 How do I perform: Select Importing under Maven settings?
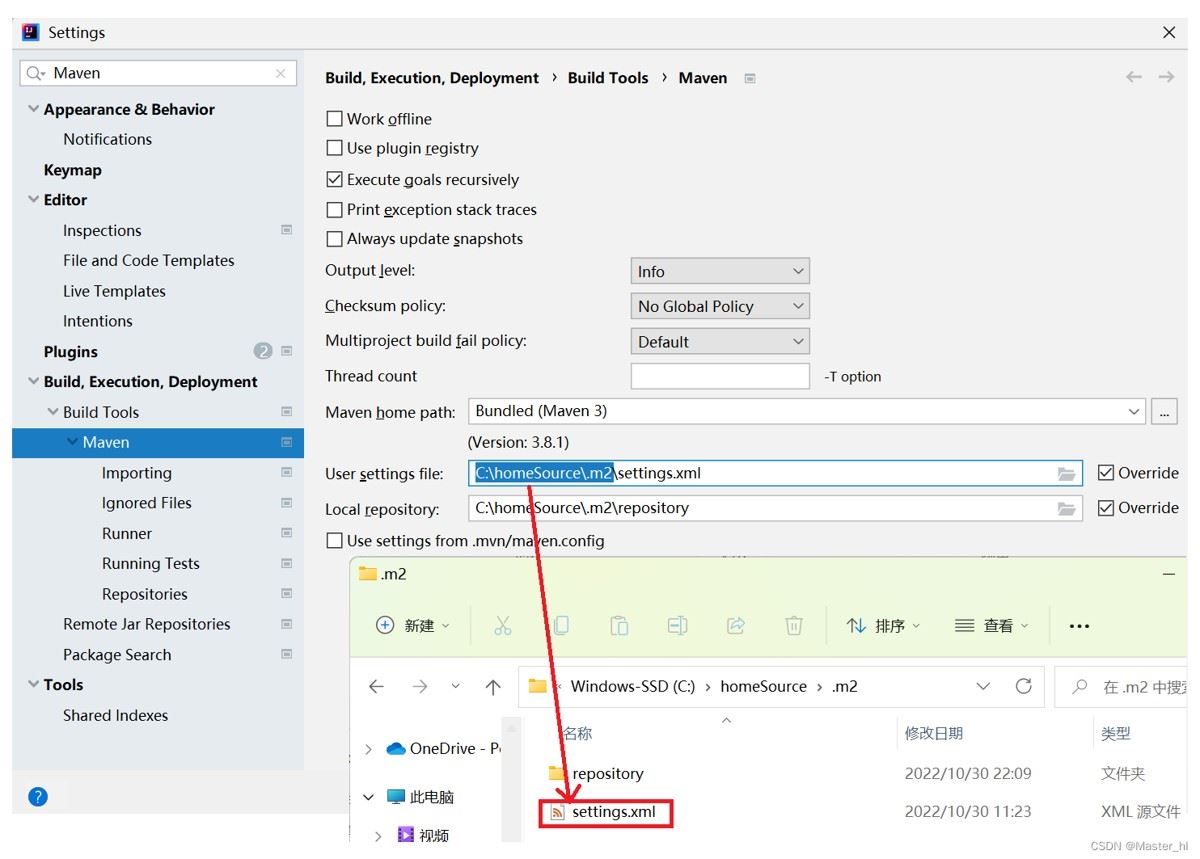[136, 473]
